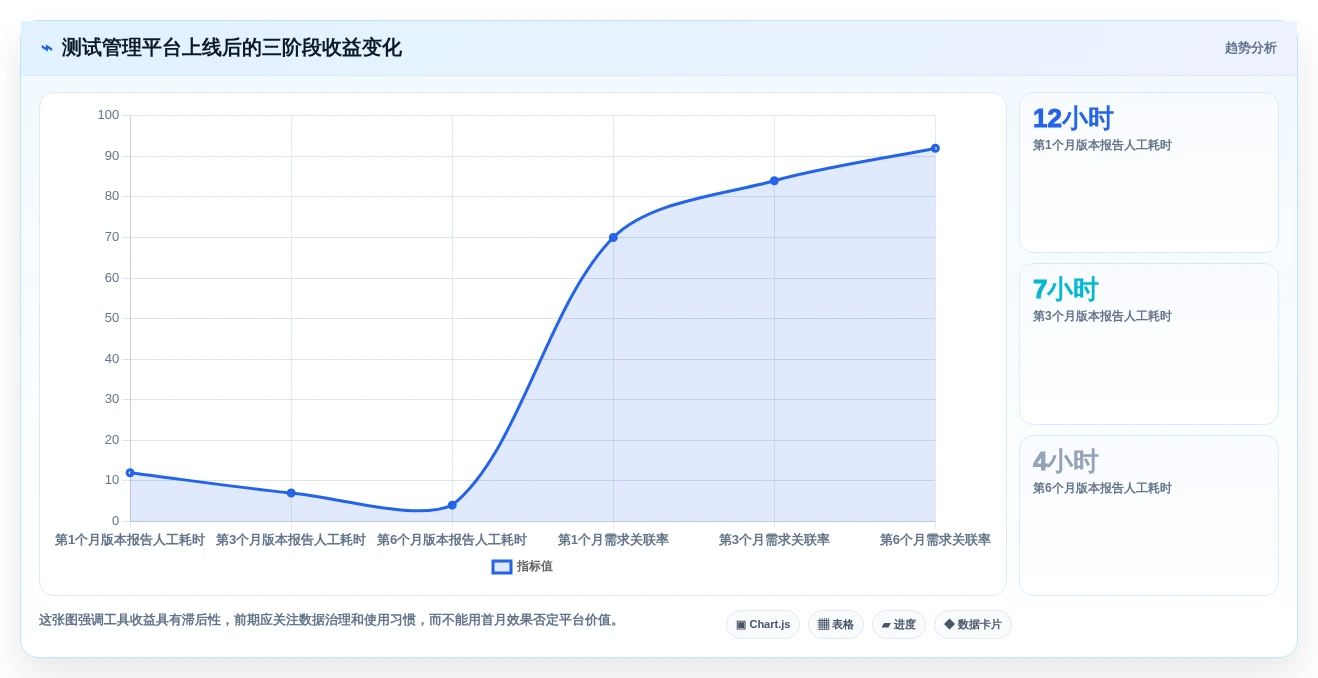This screenshot has width=1318, height=678.
Task: Click the y-axis value 50
Action: click(x=112, y=318)
